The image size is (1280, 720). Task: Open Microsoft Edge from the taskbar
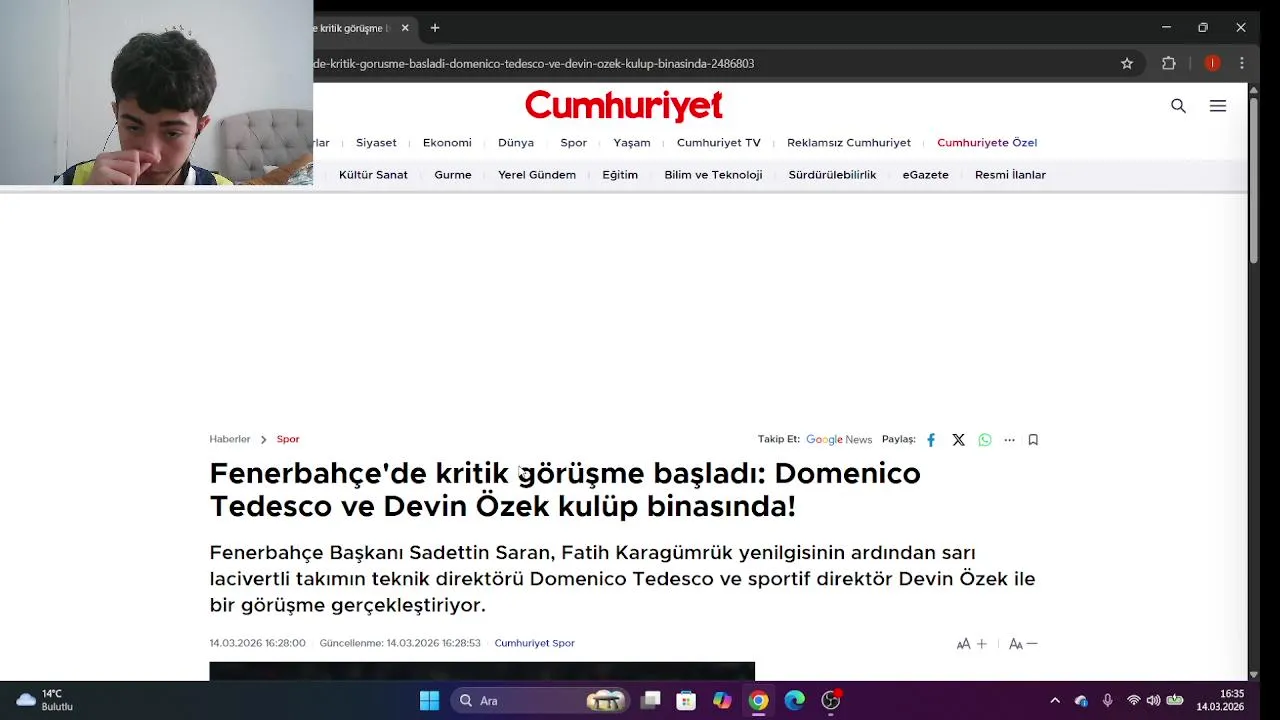click(x=794, y=701)
